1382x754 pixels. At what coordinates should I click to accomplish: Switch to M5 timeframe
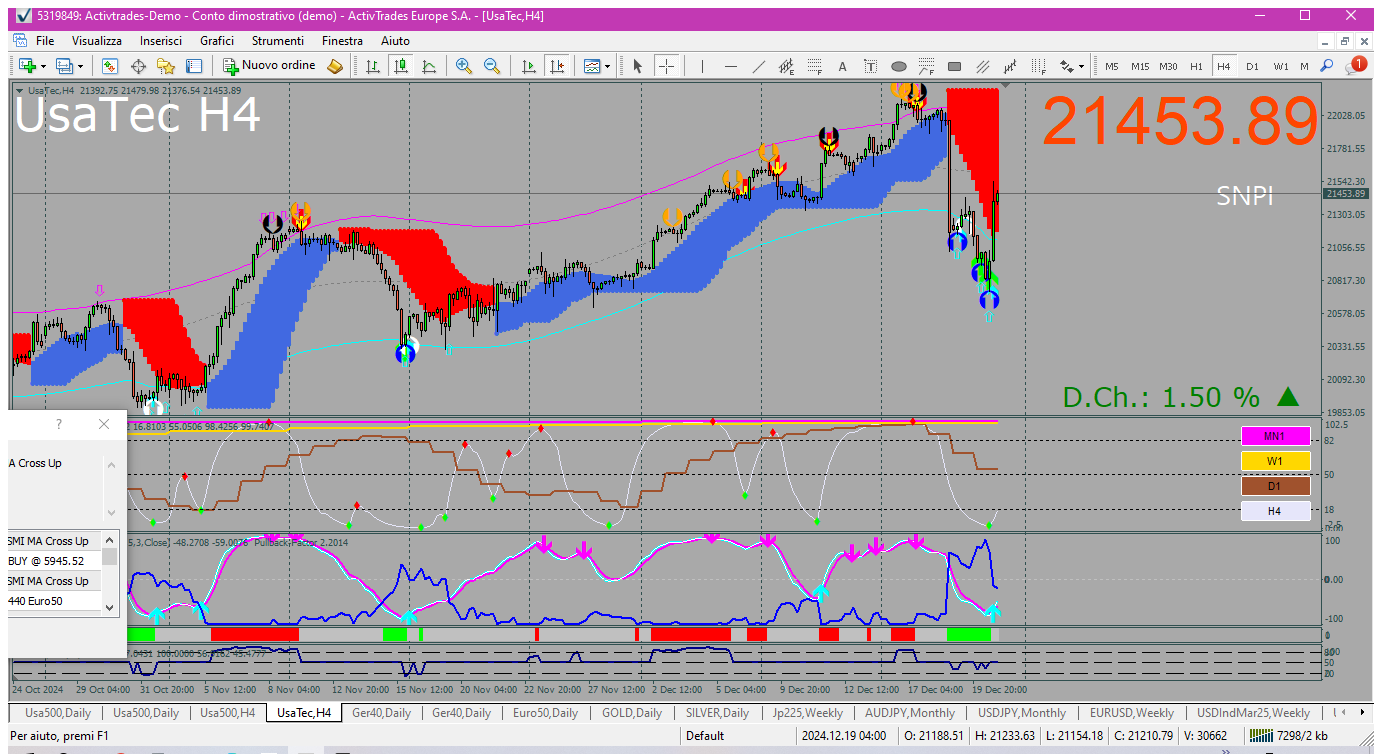pos(1111,66)
